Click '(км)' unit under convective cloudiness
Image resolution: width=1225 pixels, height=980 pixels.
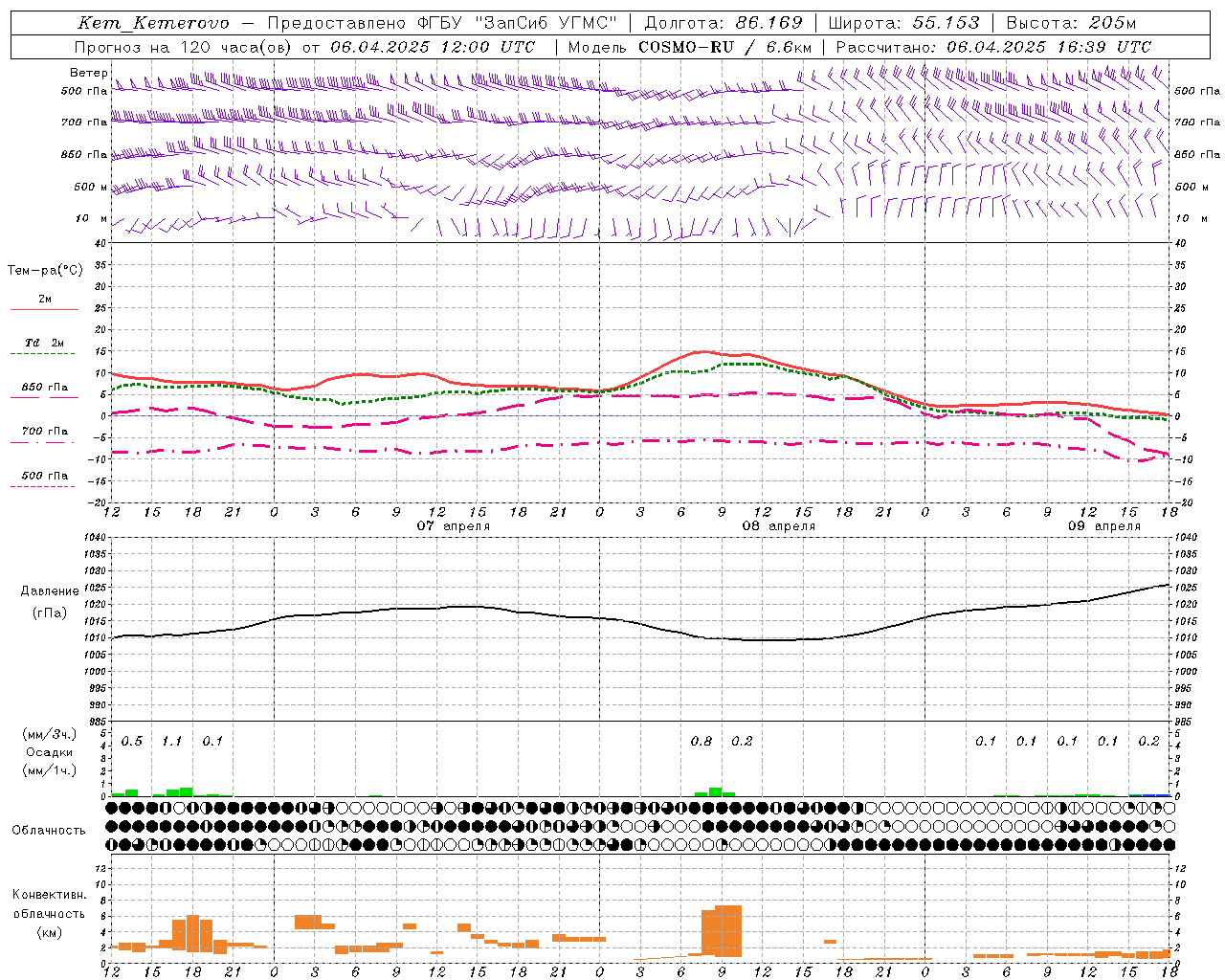pos(50,932)
